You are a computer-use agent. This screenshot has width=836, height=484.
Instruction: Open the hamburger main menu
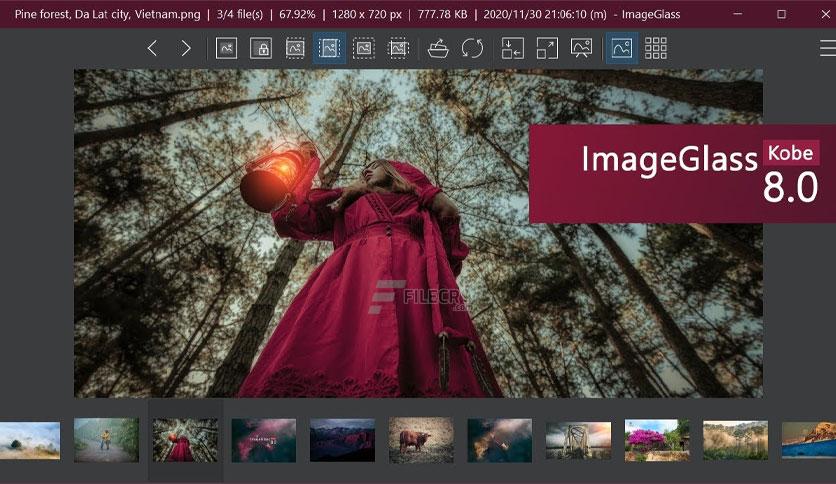coord(828,49)
